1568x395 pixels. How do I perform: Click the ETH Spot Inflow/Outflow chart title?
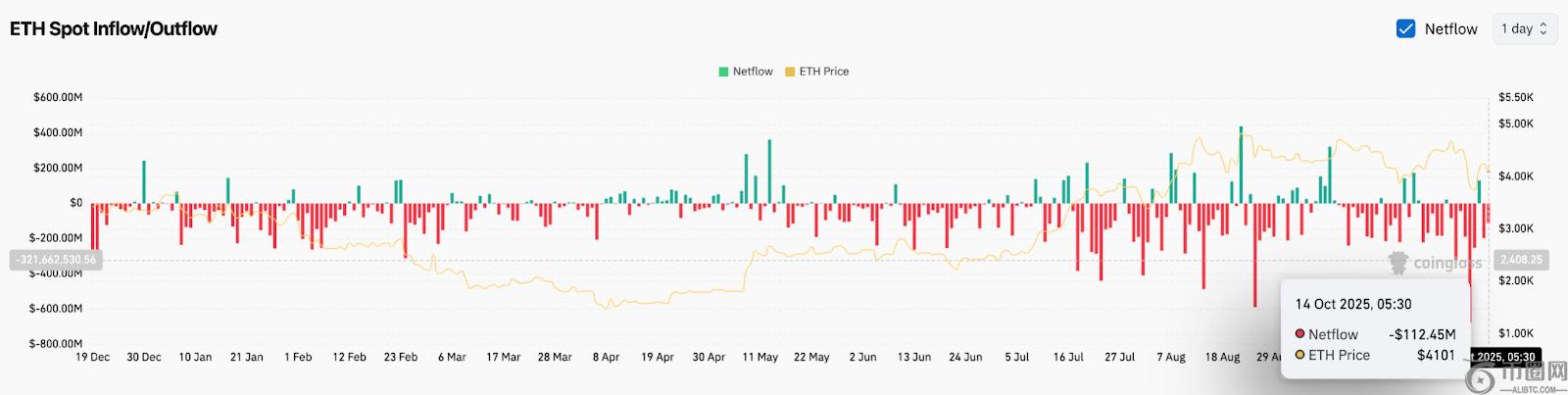[x=114, y=29]
